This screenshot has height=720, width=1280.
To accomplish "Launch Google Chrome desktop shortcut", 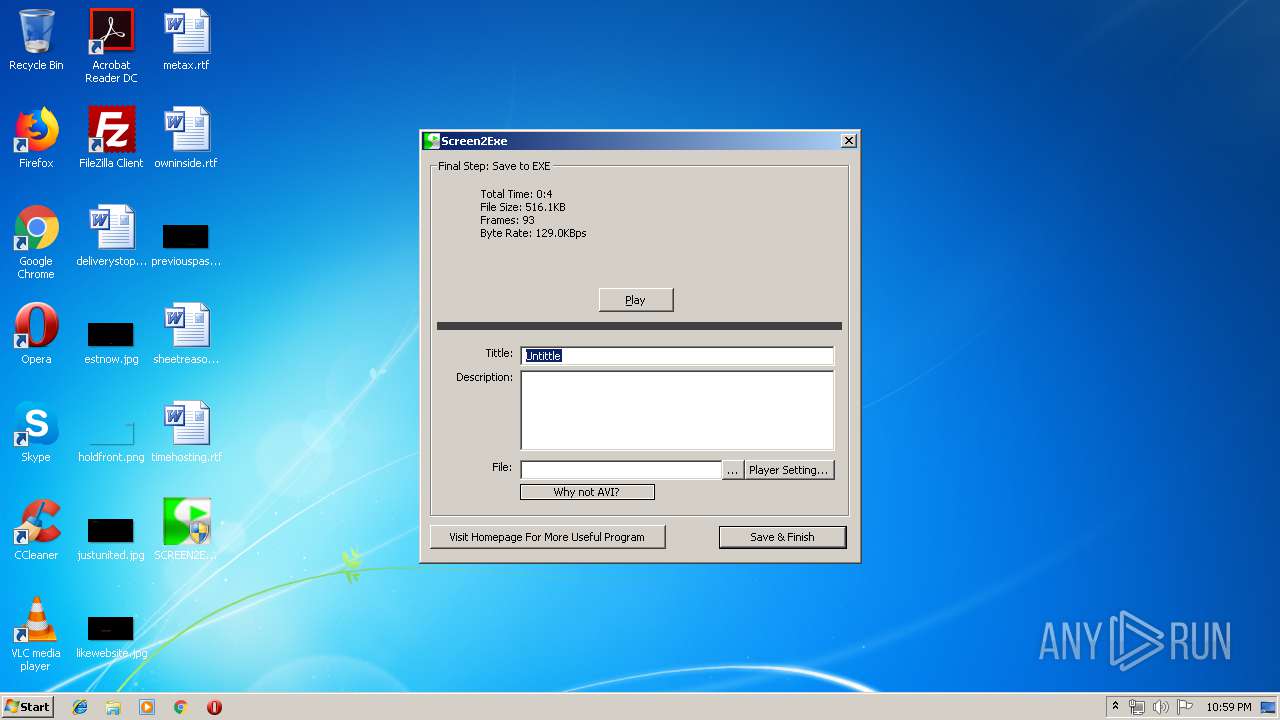I will tap(36, 242).
